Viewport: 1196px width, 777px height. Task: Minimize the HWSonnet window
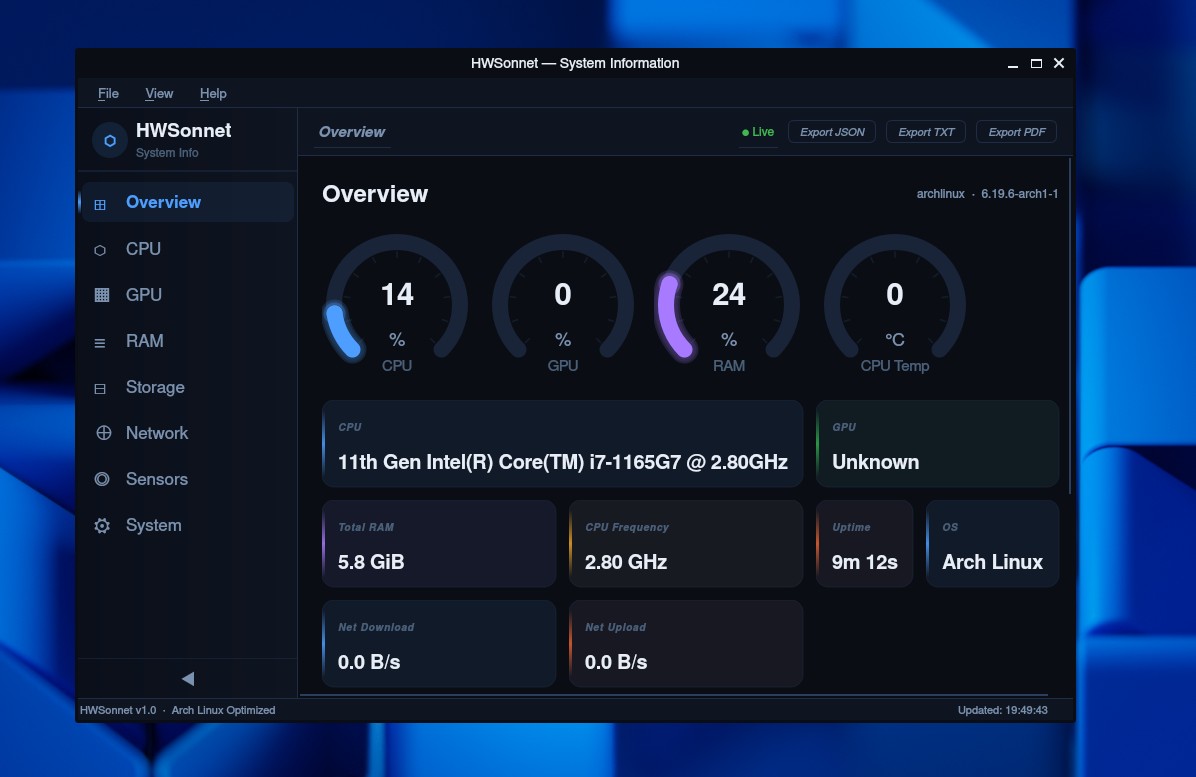click(1013, 64)
